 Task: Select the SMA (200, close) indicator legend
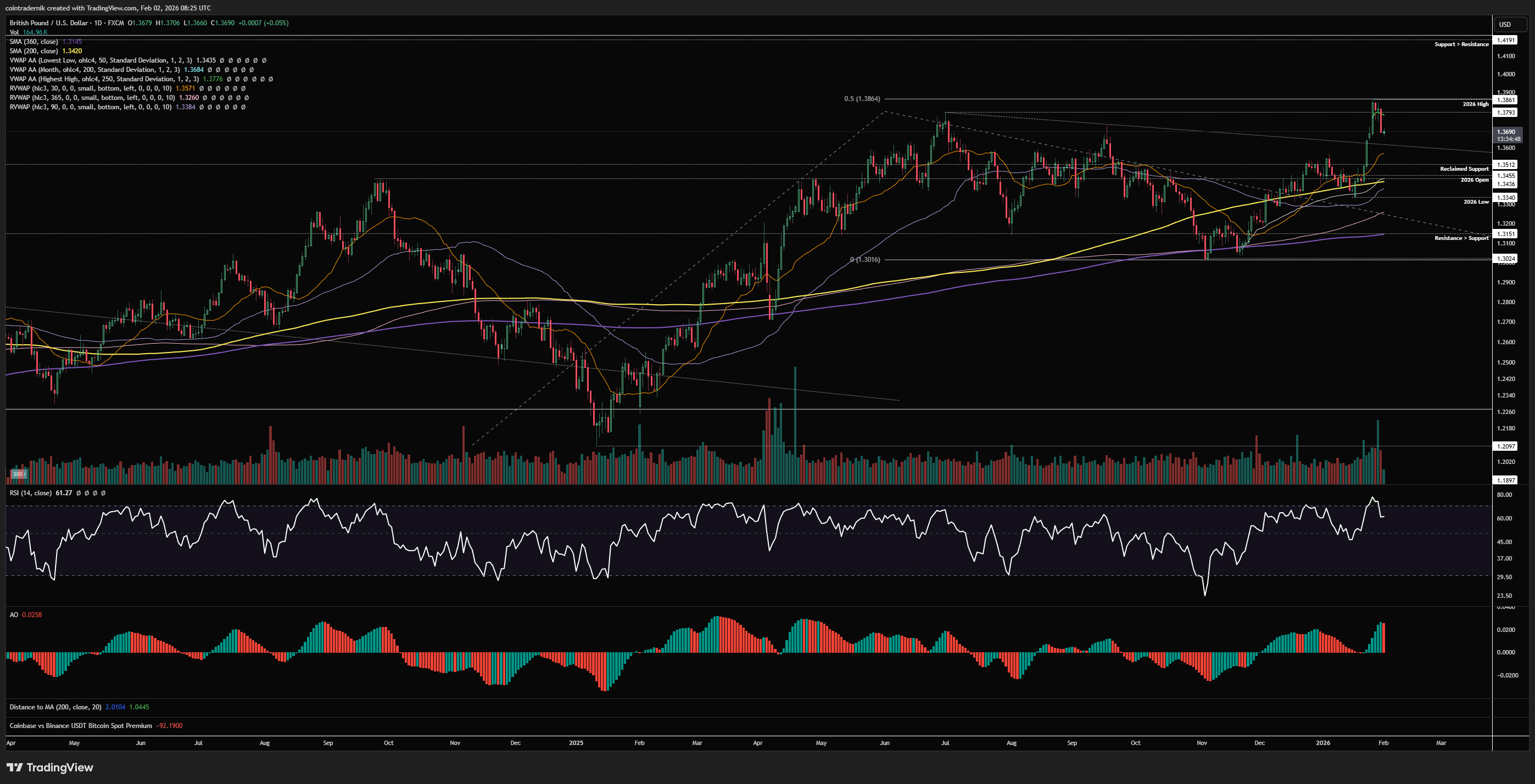click(x=34, y=51)
